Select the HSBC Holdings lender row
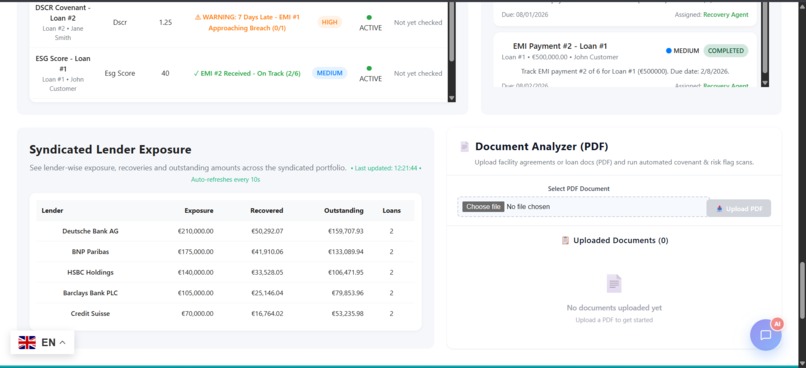Image resolution: width=806 pixels, height=368 pixels. pyautogui.click(x=225, y=272)
